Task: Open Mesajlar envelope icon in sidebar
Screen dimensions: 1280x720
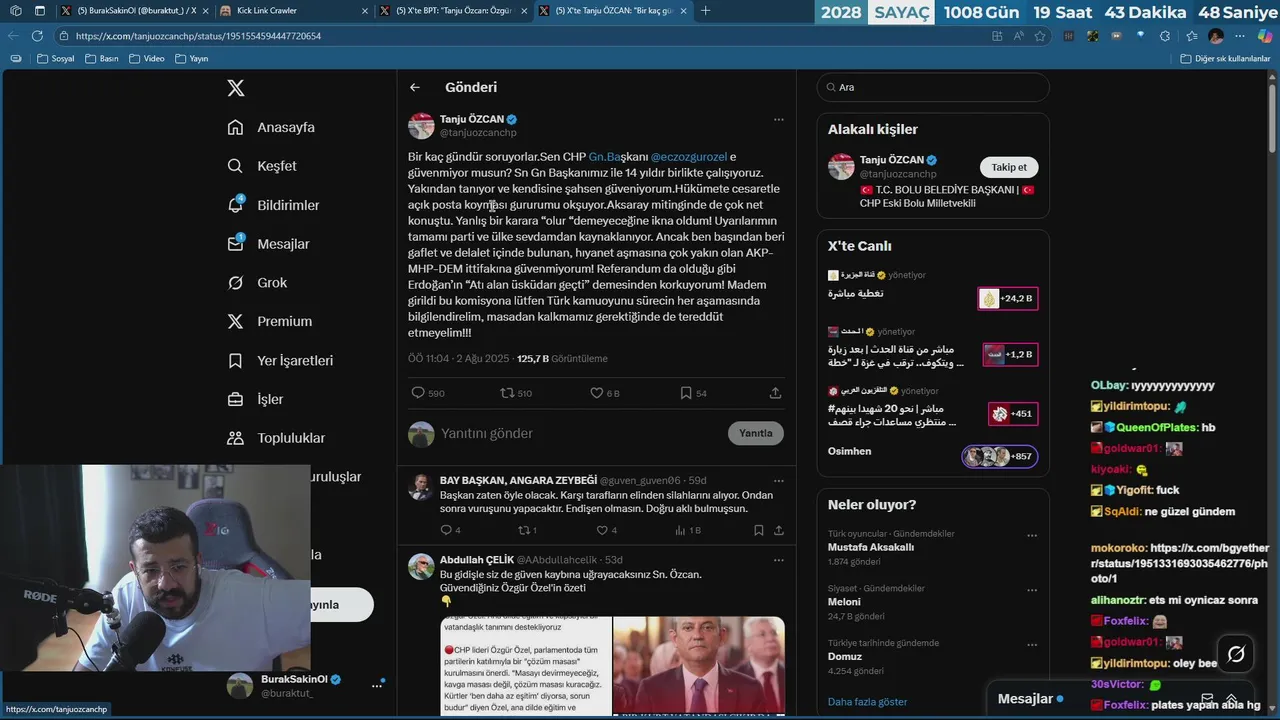Action: point(235,244)
